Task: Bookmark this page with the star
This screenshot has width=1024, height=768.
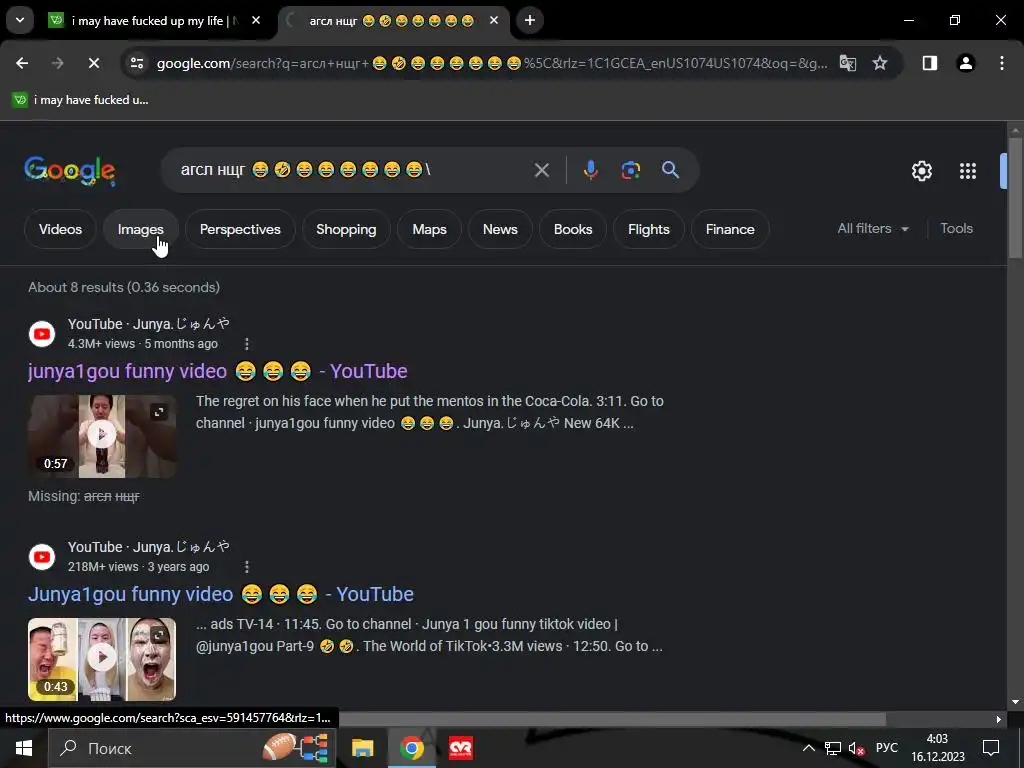Action: (880, 63)
